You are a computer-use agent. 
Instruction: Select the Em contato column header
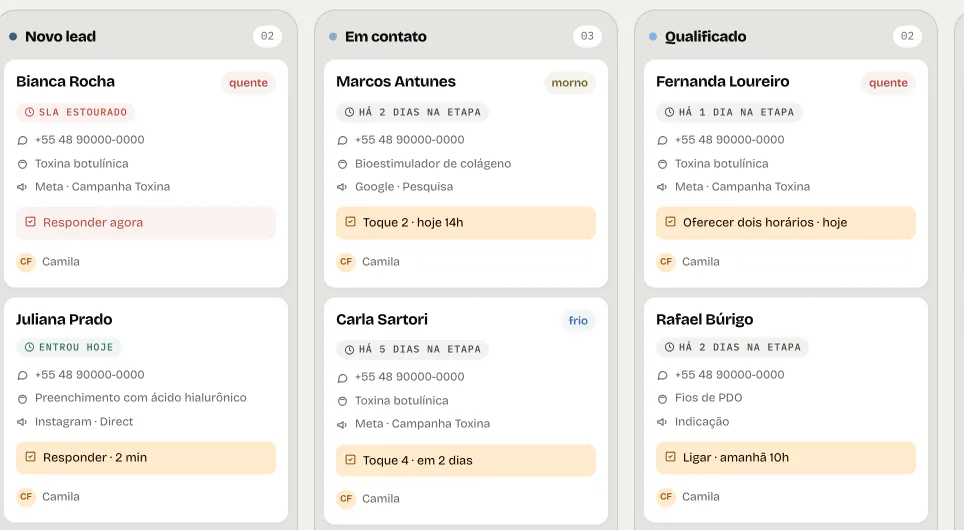coord(385,37)
